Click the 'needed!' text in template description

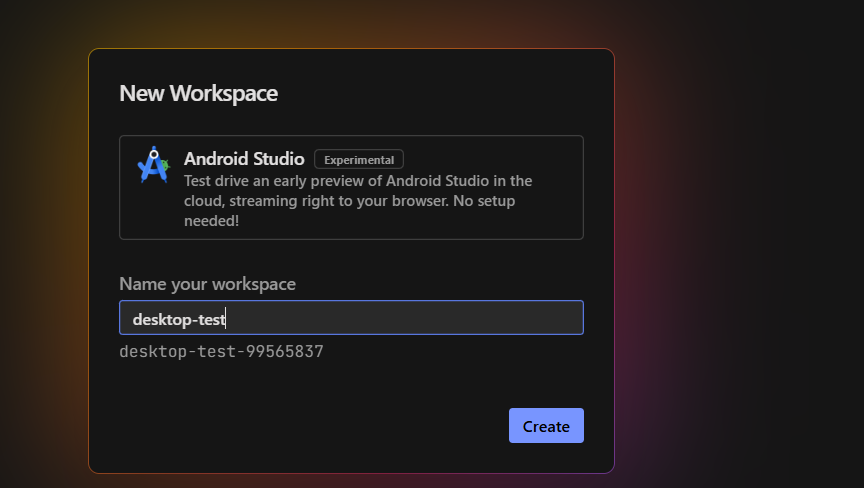click(x=212, y=220)
